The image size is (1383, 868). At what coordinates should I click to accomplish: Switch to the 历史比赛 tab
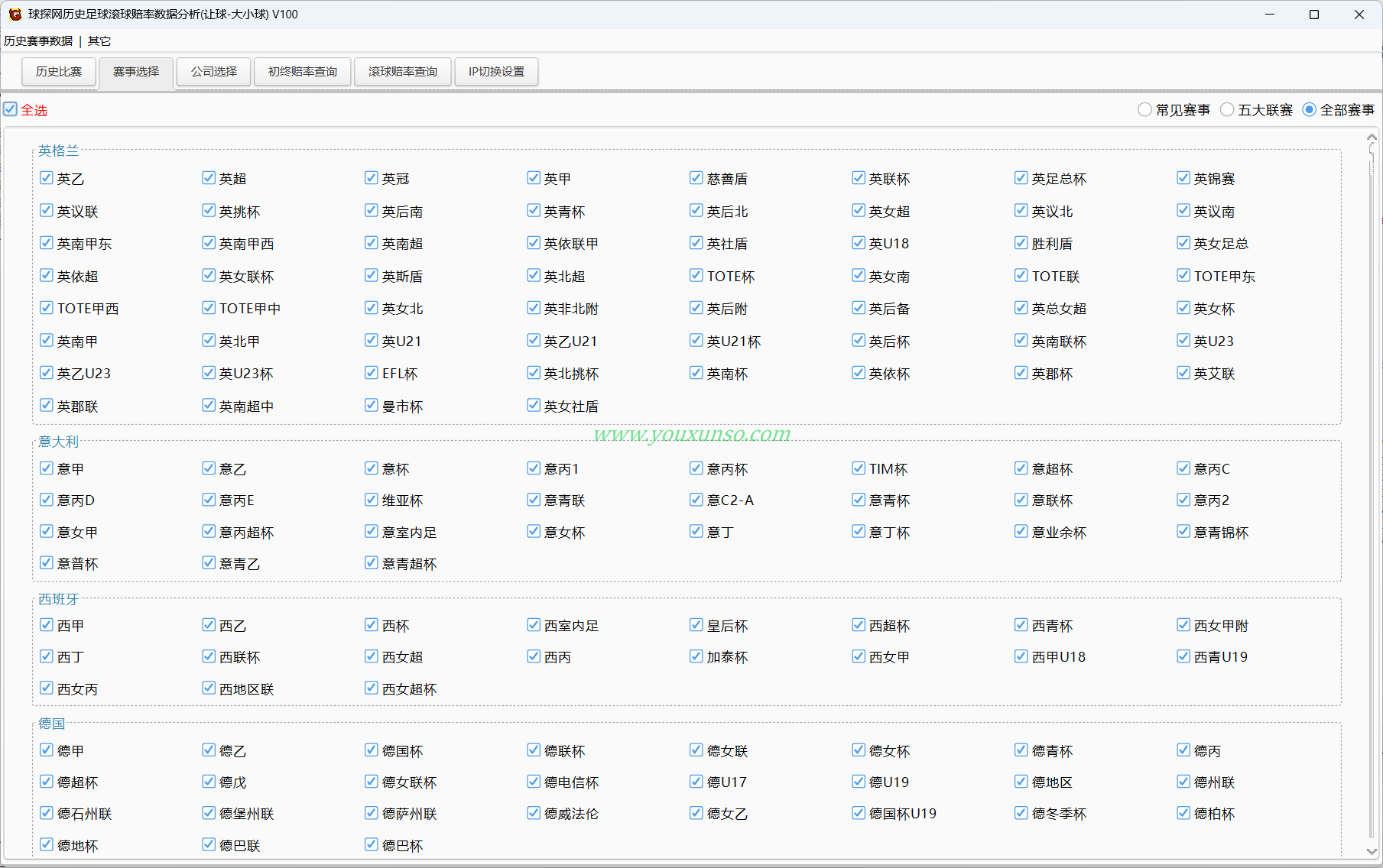[x=59, y=72]
